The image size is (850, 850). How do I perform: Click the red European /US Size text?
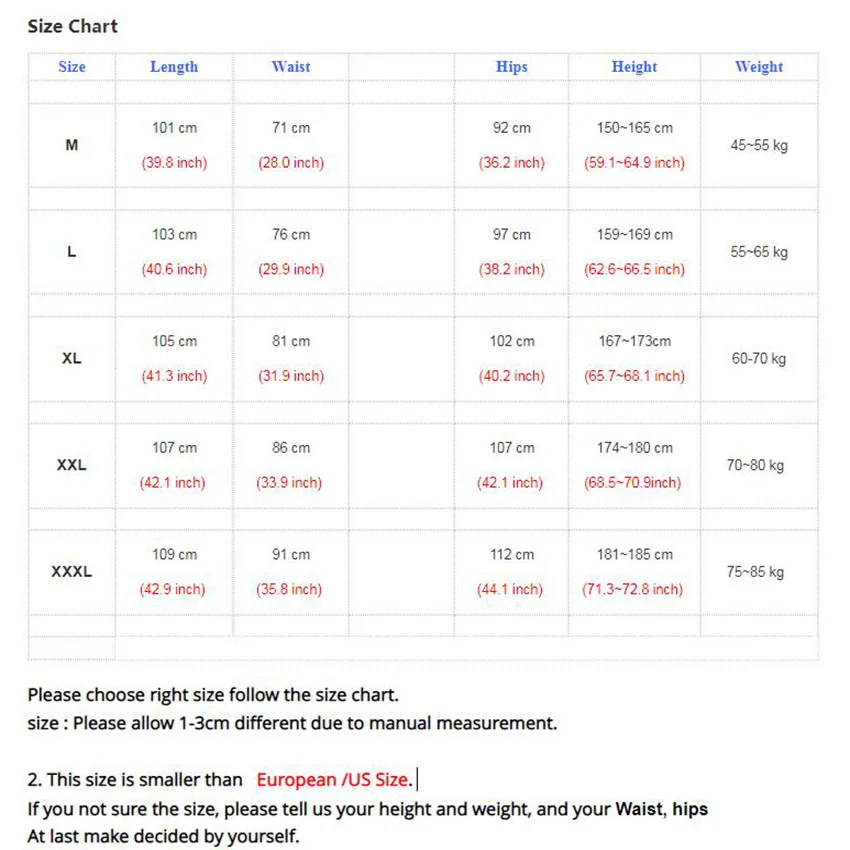coord(332,780)
